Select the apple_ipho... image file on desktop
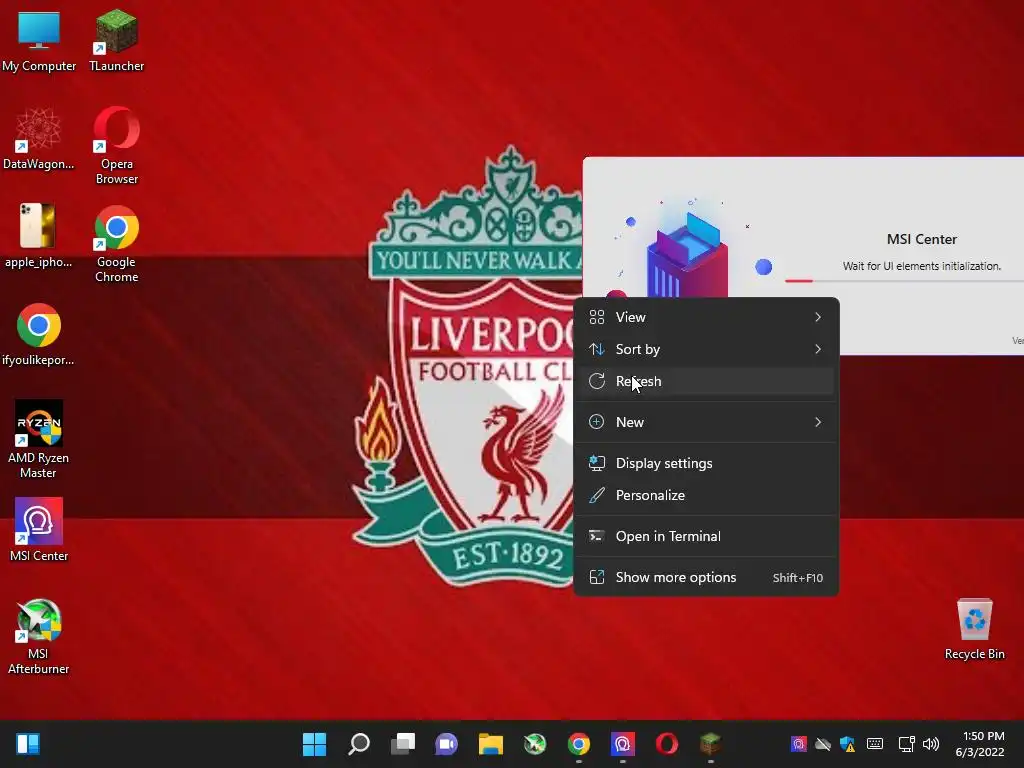1024x768 pixels. coord(39,236)
